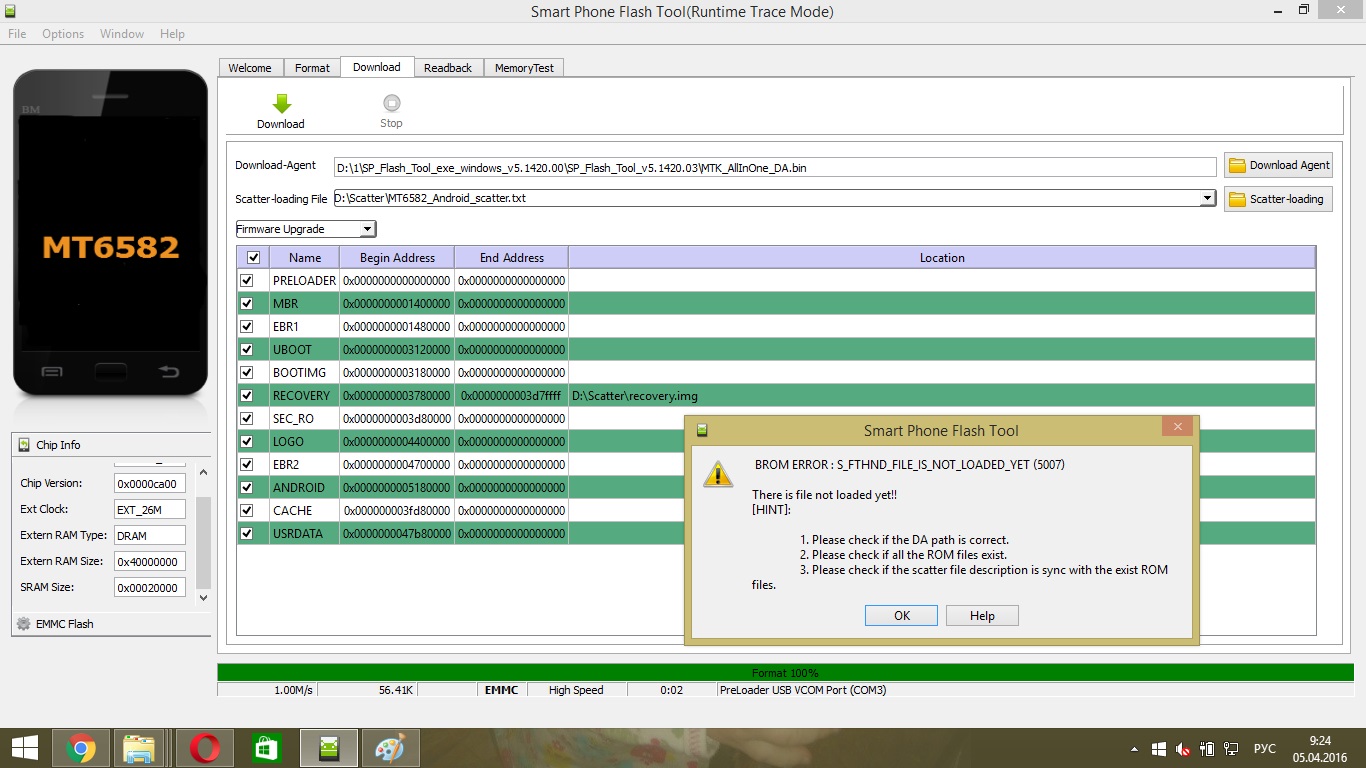
Task: Click the green Download arrow icon
Action: [x=281, y=104]
